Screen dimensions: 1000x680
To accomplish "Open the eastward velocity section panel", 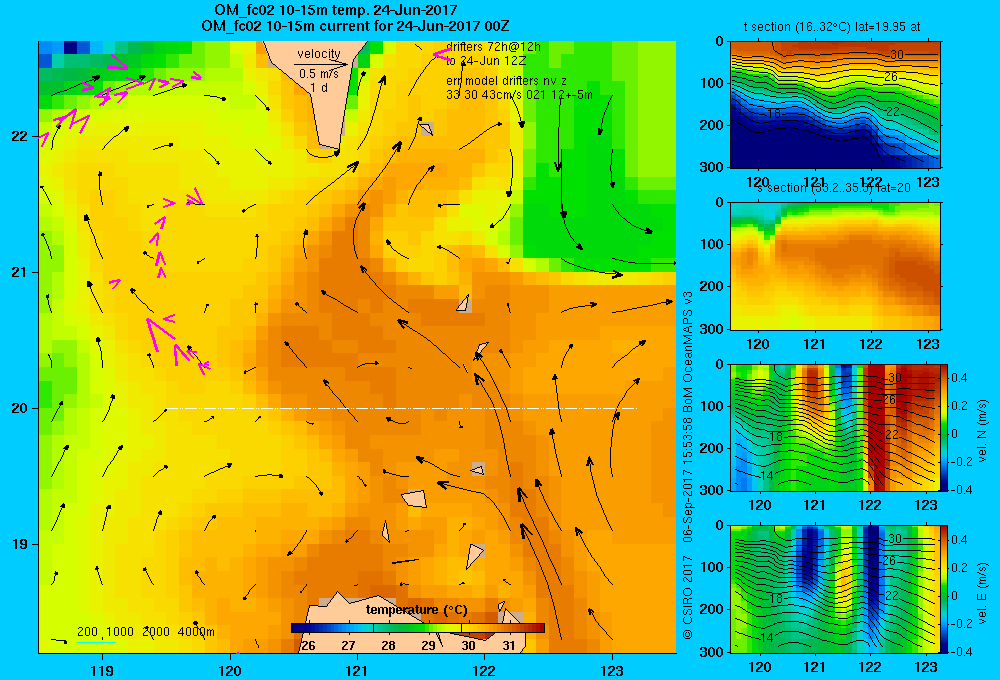I will [835, 589].
